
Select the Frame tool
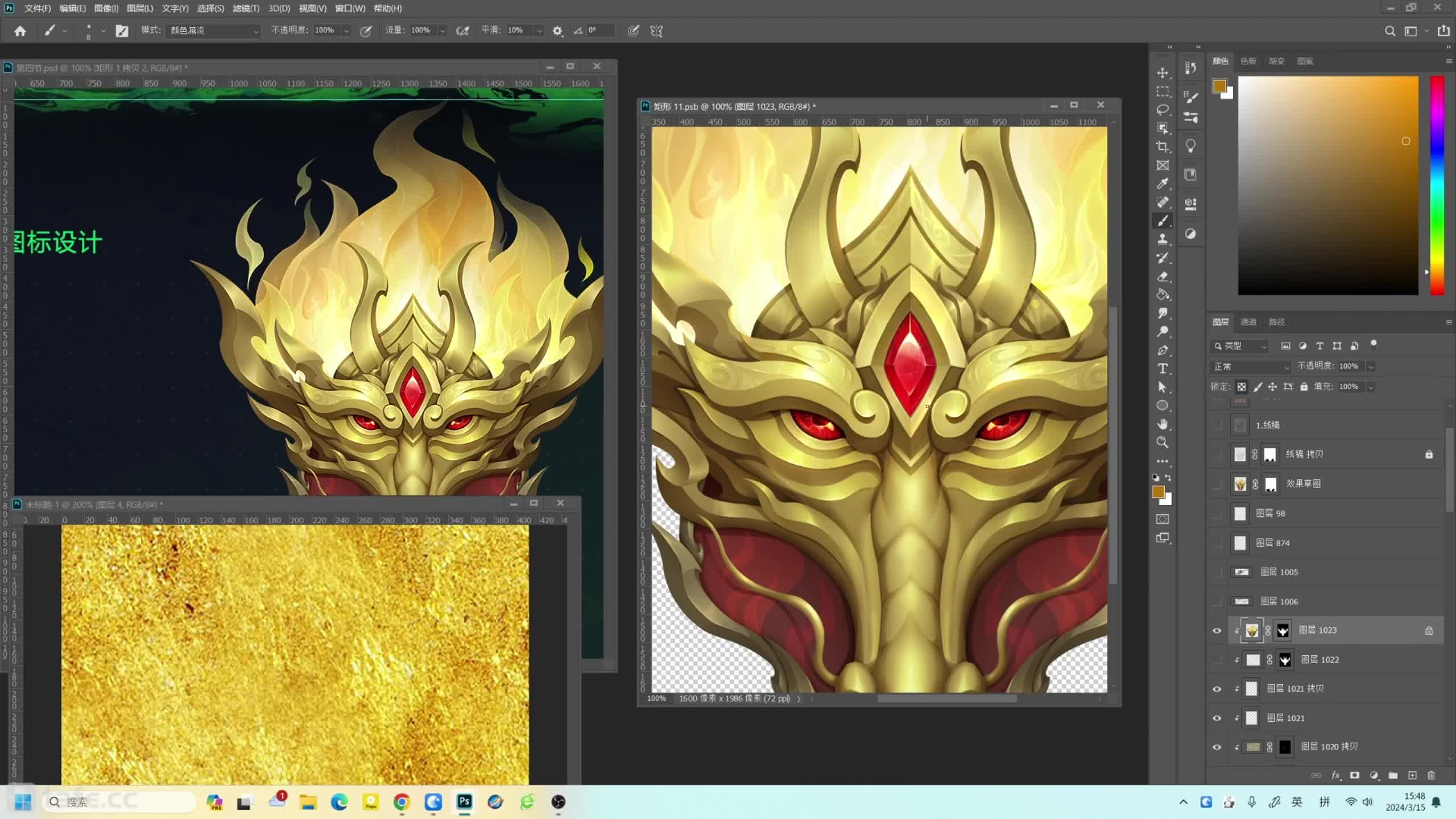[x=1163, y=166]
